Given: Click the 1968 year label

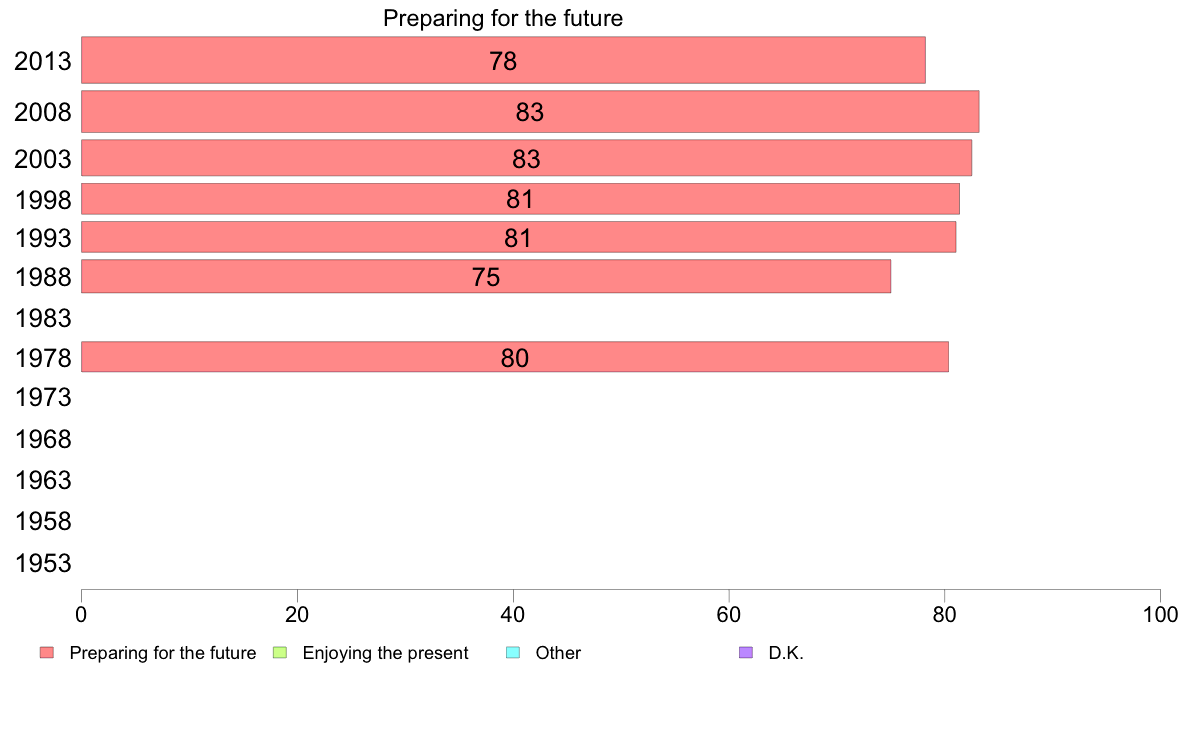Looking at the screenshot, I should point(43,440).
